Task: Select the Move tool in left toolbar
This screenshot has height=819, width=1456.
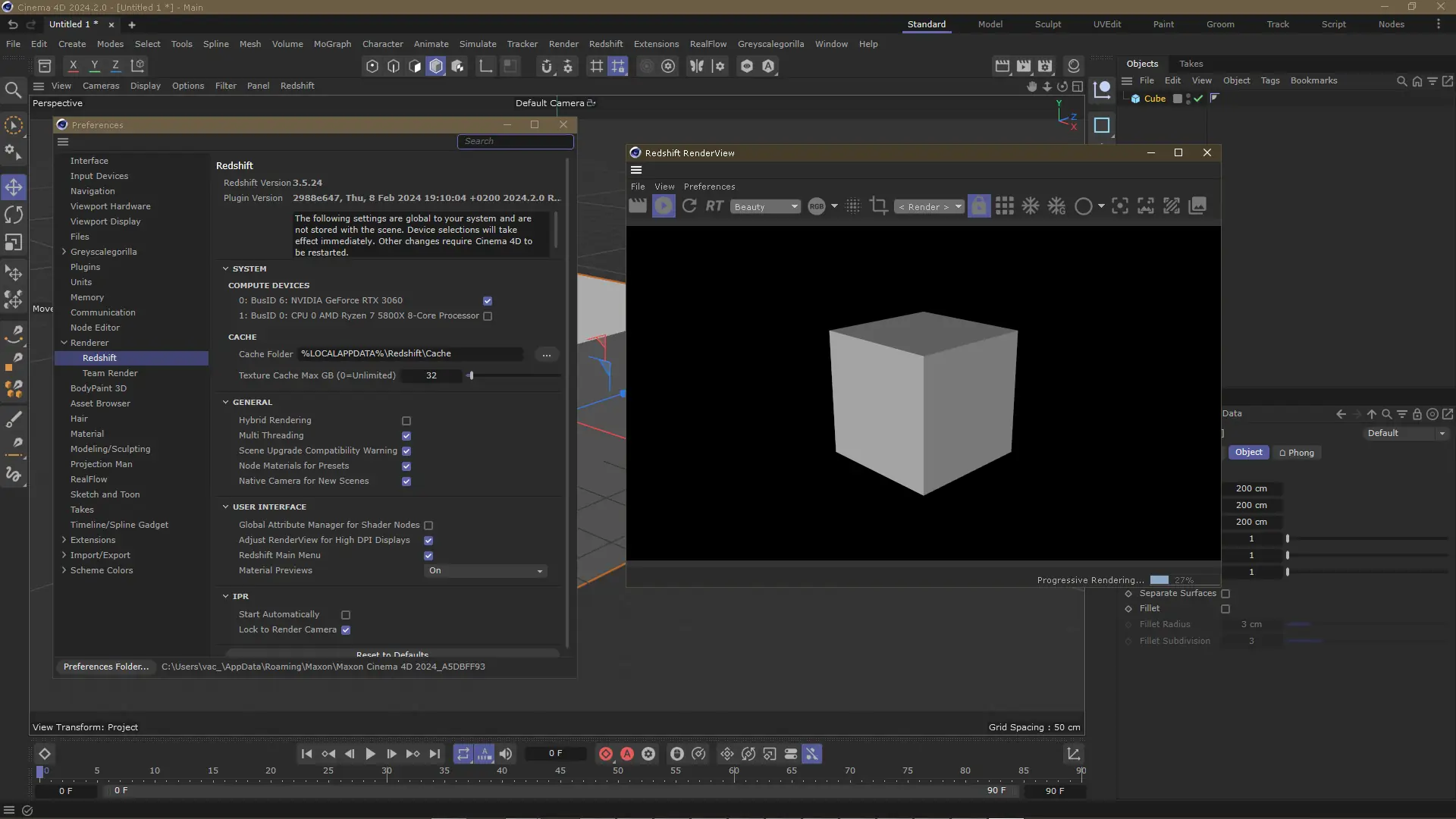Action: [x=14, y=187]
